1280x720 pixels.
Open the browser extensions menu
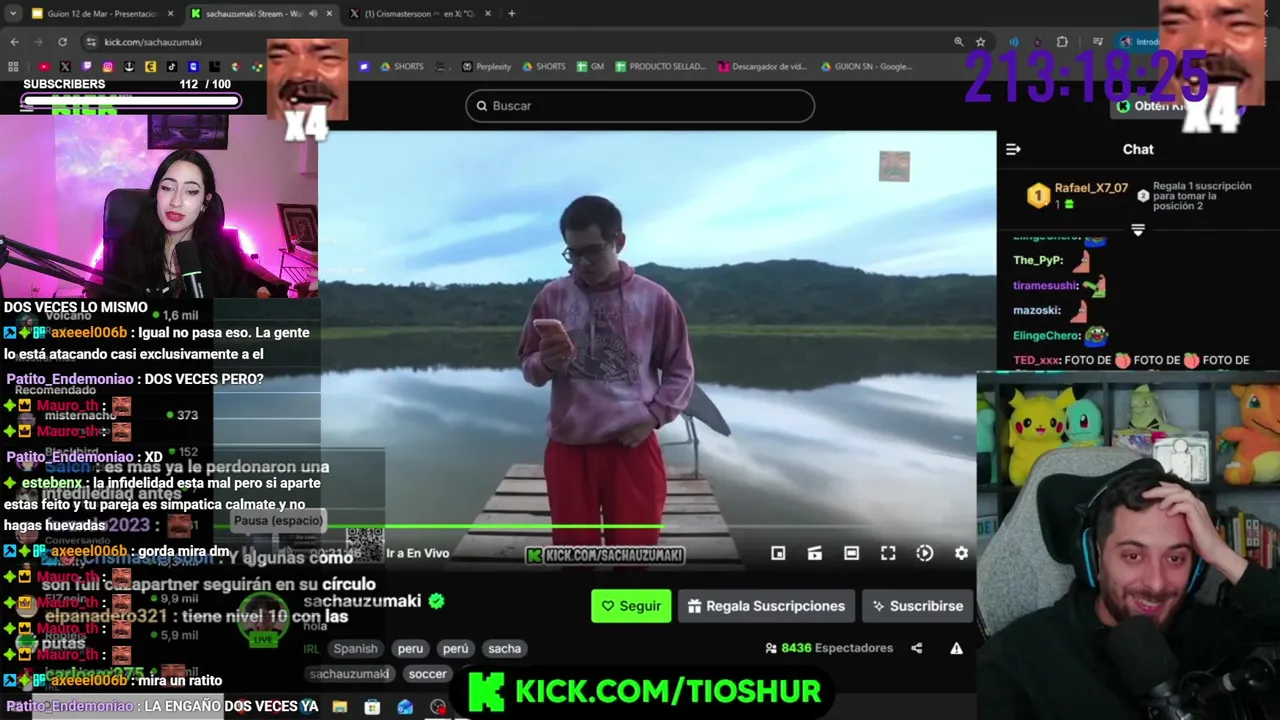pos(1062,42)
